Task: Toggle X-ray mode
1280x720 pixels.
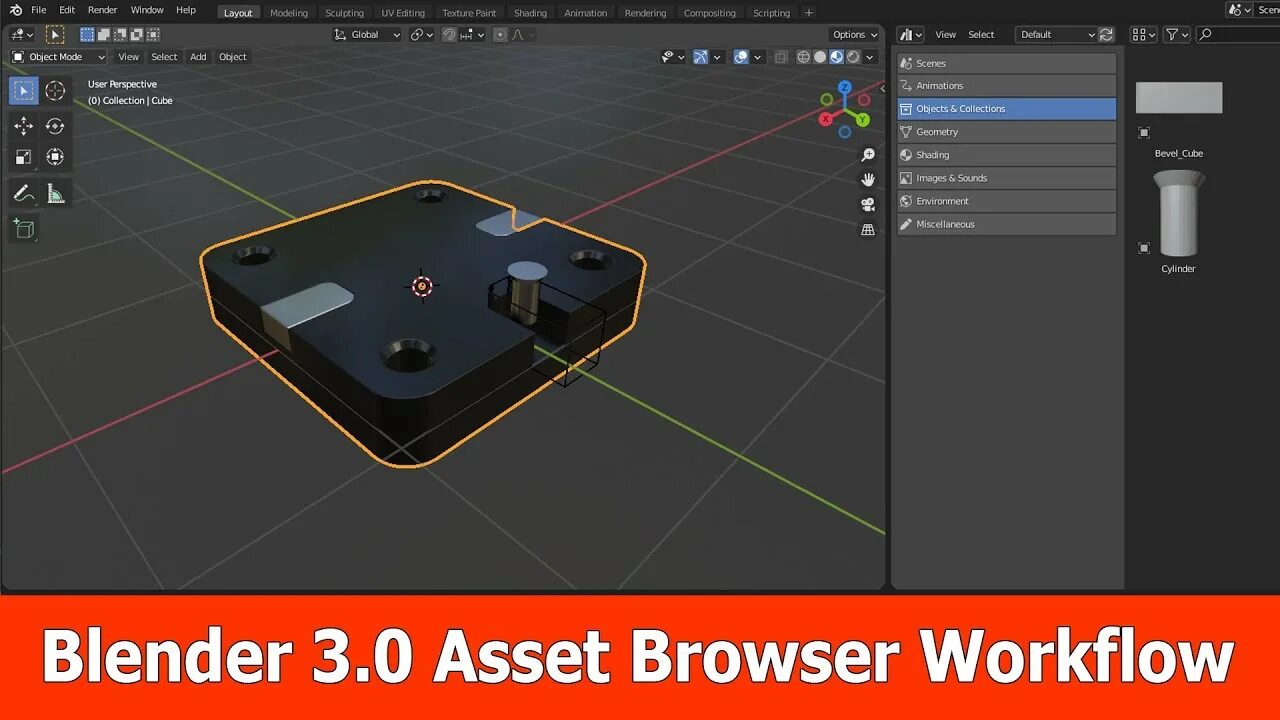Action: click(x=781, y=57)
